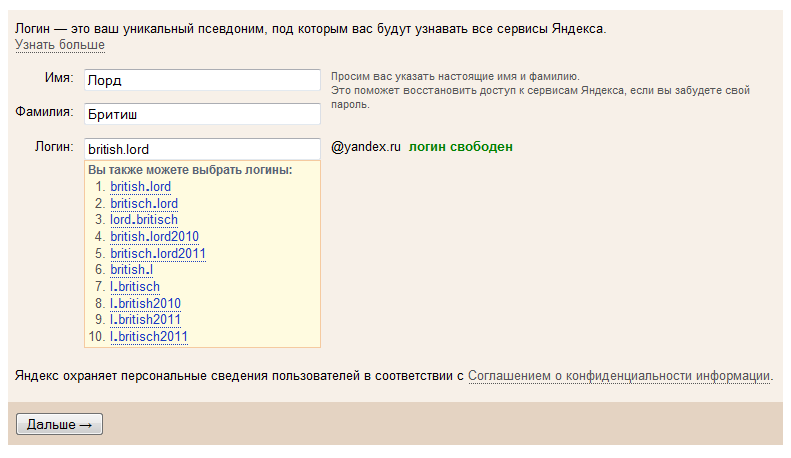Click the Логин: field label
Image resolution: width=791 pixels, height=458 pixels.
(x=54, y=146)
